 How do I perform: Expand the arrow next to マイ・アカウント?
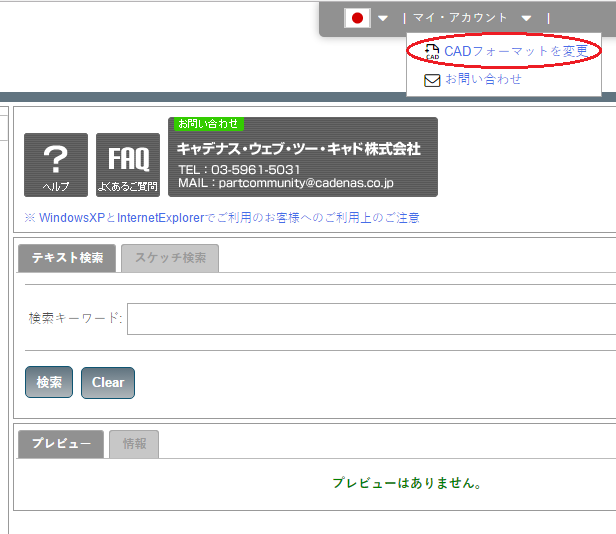point(526,18)
